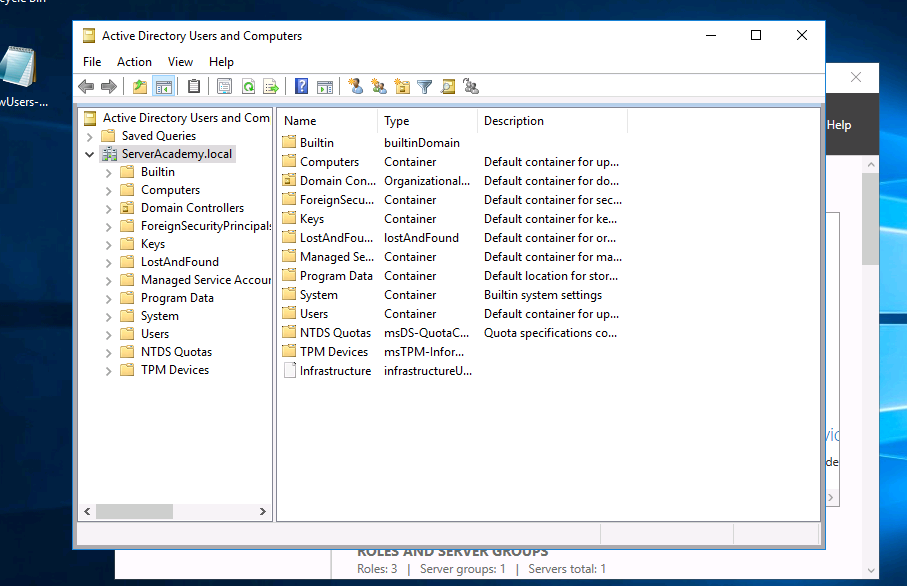The image size is (907, 586).
Task: Expand the Builtin tree node
Action: [x=108, y=173]
